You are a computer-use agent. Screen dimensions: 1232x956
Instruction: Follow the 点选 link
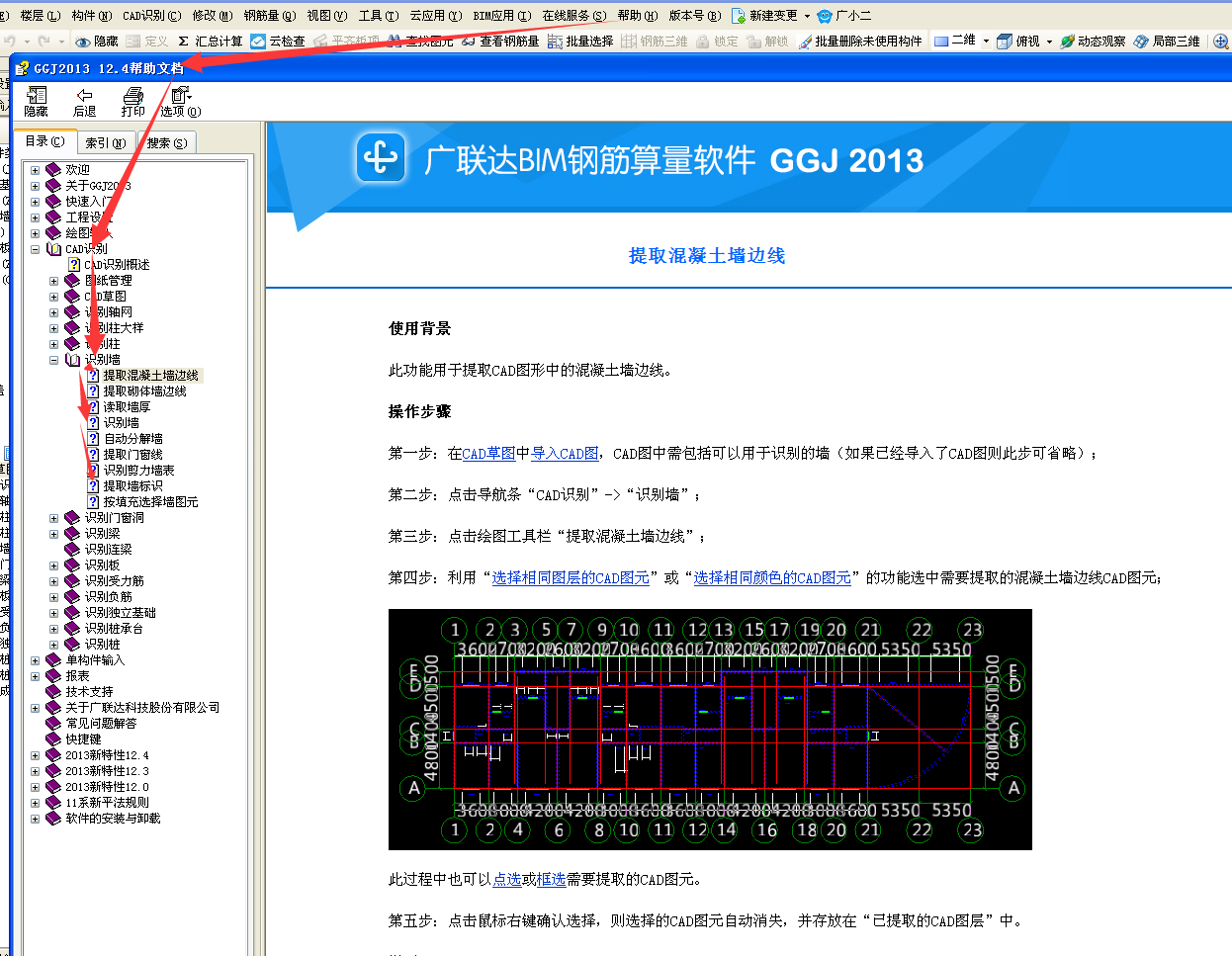coord(507,880)
